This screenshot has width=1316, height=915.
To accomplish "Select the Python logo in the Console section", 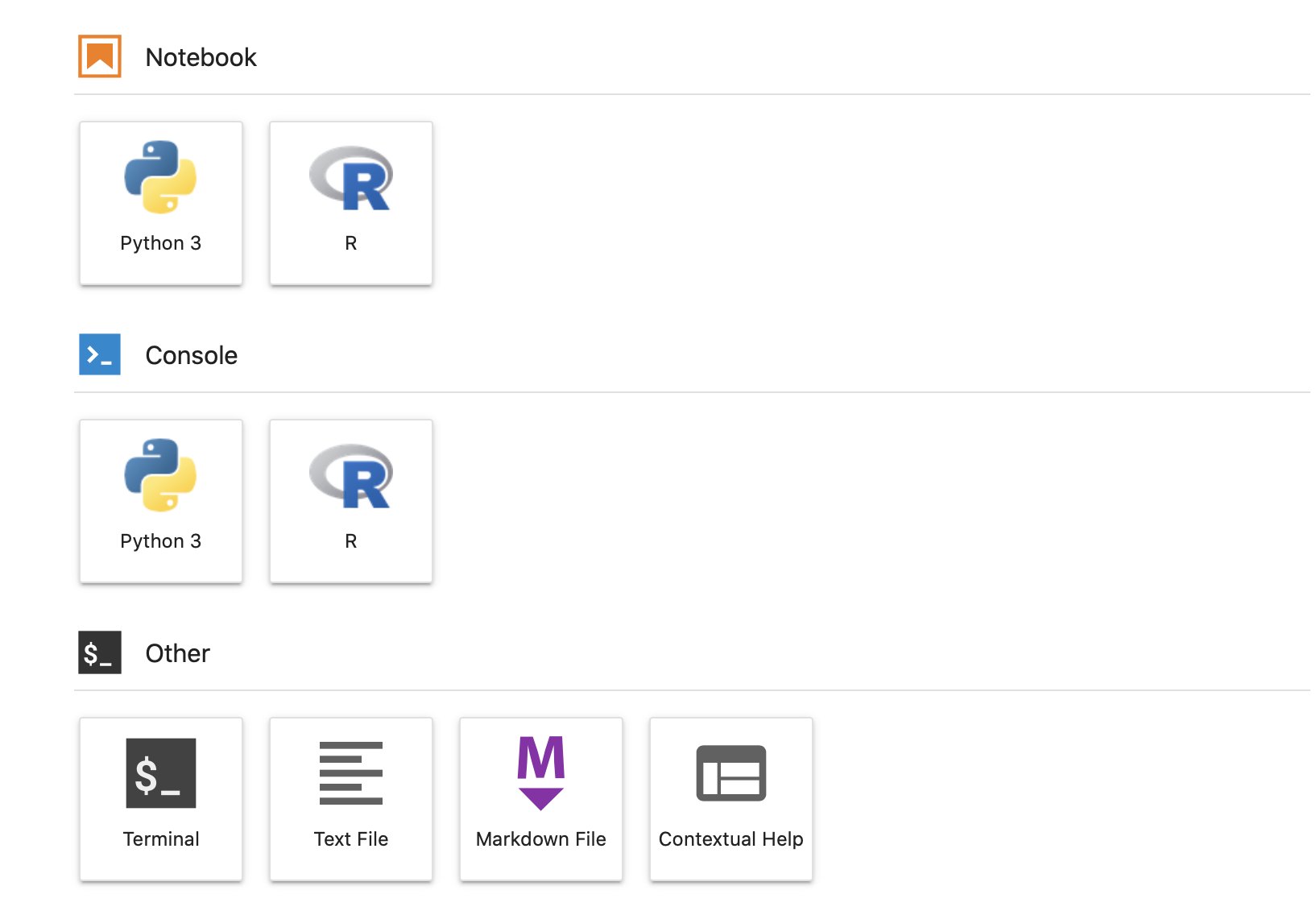I will point(160,475).
